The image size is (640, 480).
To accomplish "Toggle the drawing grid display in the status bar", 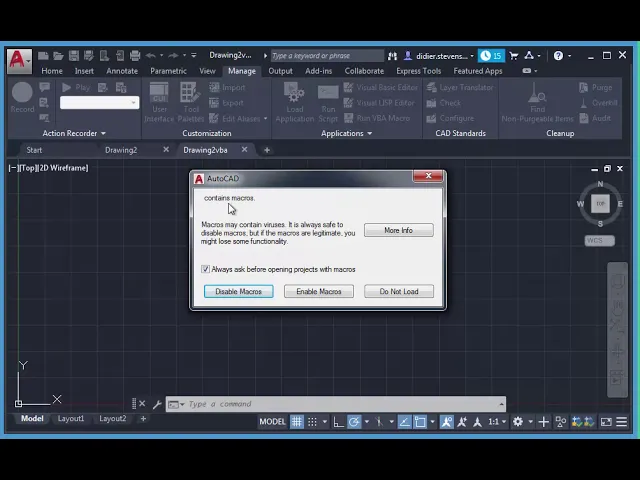I will click(x=297, y=422).
